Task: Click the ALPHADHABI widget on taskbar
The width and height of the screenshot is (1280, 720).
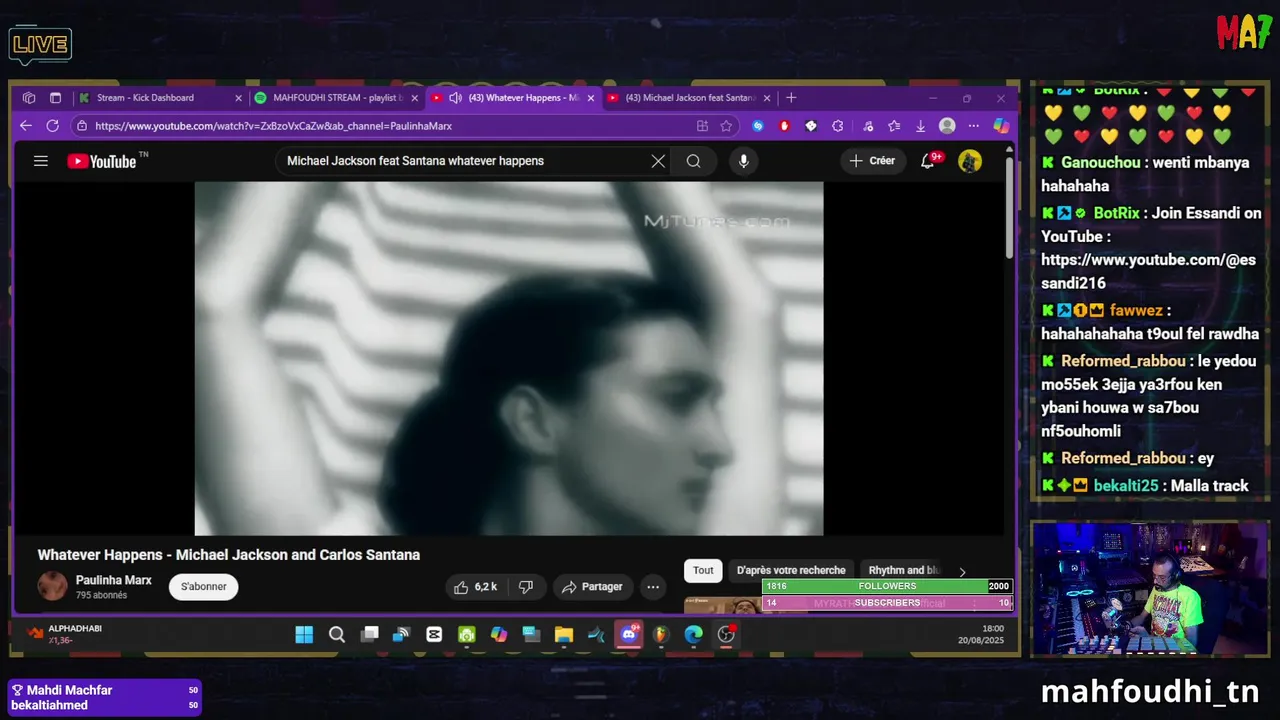Action: 65,634
